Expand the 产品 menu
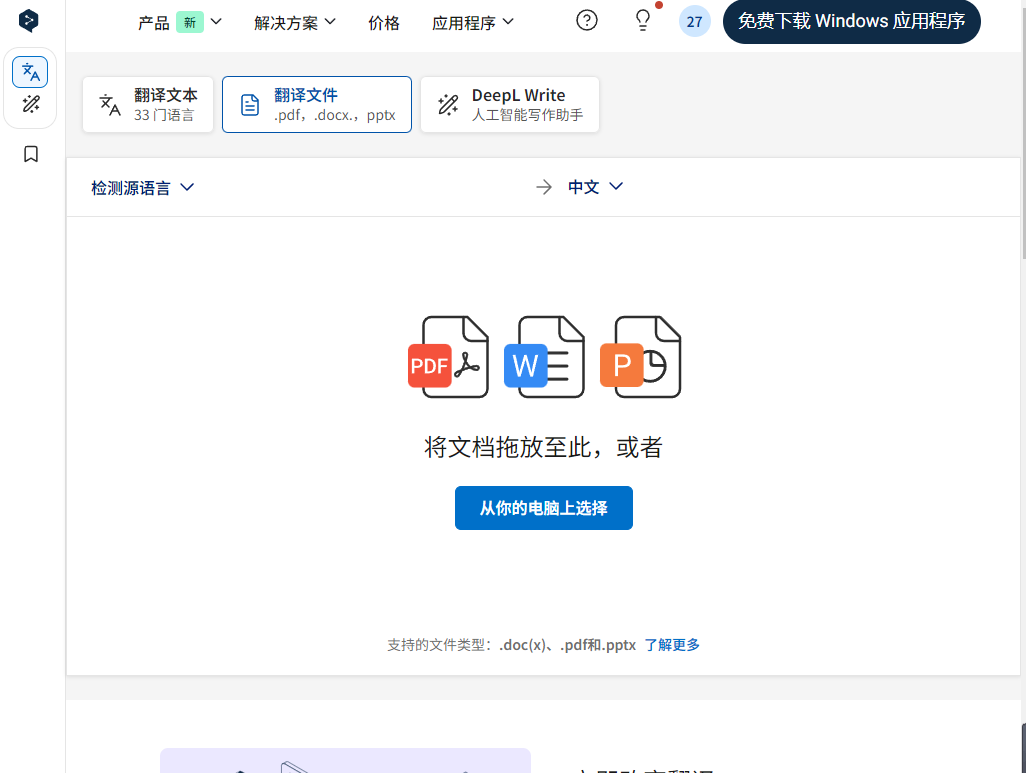1026x773 pixels. pyautogui.click(x=180, y=22)
